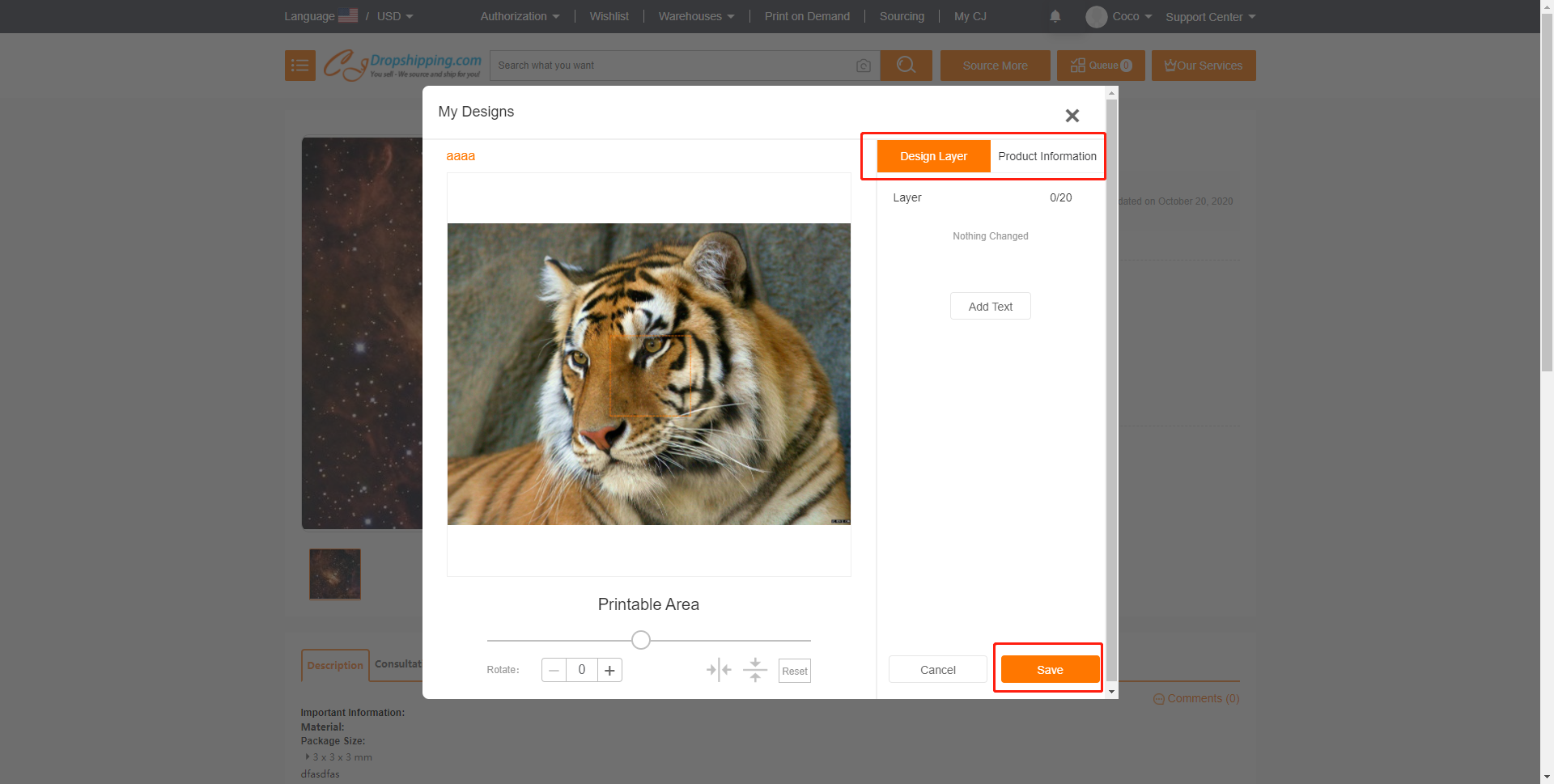Viewport: 1554px width, 784px height.
Task: Close the My Designs dialog
Action: (x=1072, y=116)
